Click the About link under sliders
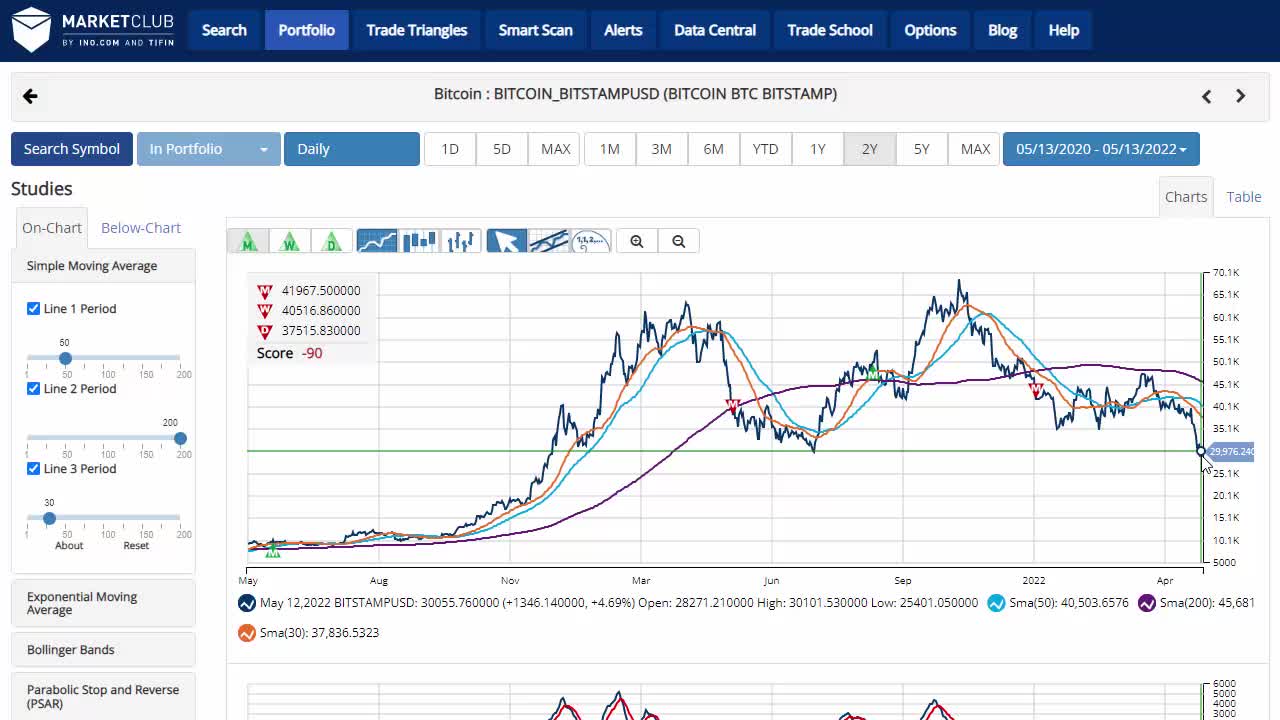This screenshot has width=1280, height=720. pos(69,546)
